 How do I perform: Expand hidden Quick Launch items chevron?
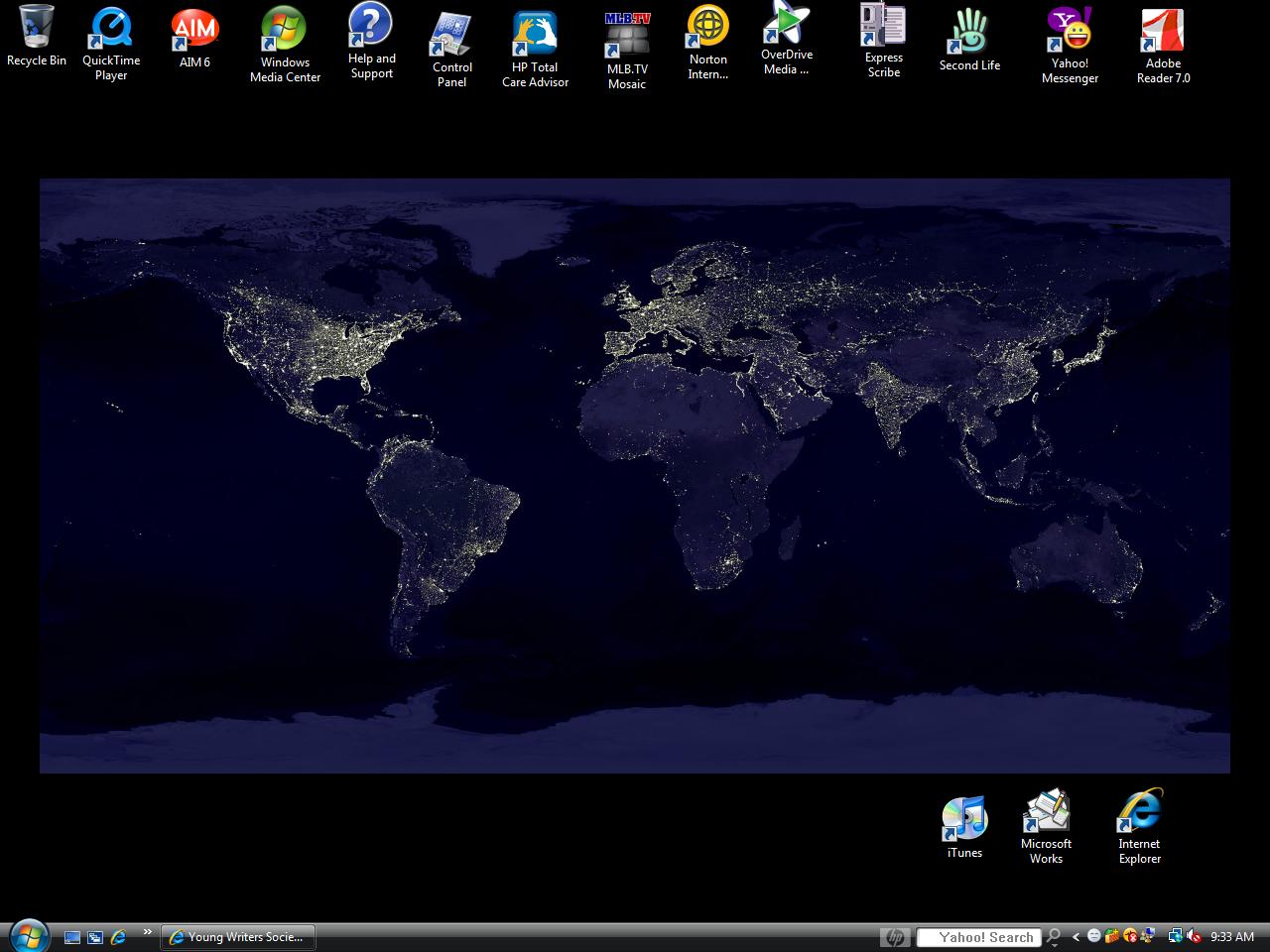(x=148, y=932)
